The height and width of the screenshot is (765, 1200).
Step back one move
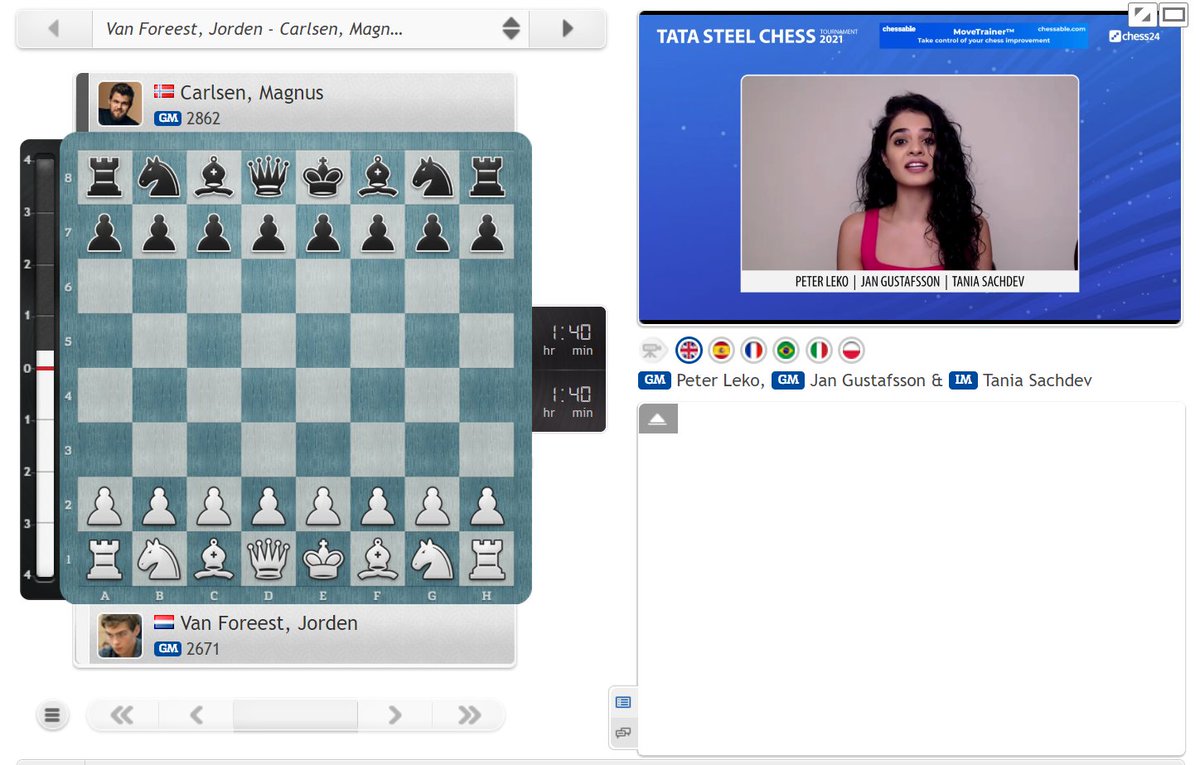coord(196,715)
